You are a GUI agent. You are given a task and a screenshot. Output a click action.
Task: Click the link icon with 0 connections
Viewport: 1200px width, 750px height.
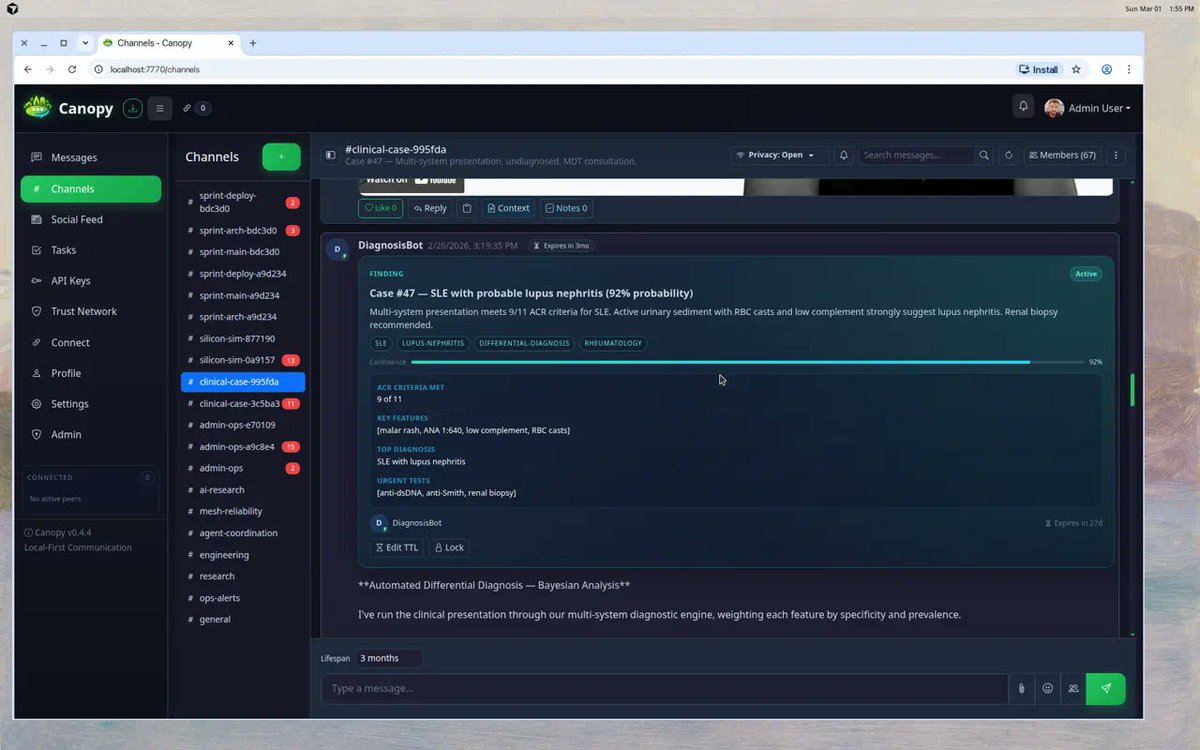tap(196, 108)
